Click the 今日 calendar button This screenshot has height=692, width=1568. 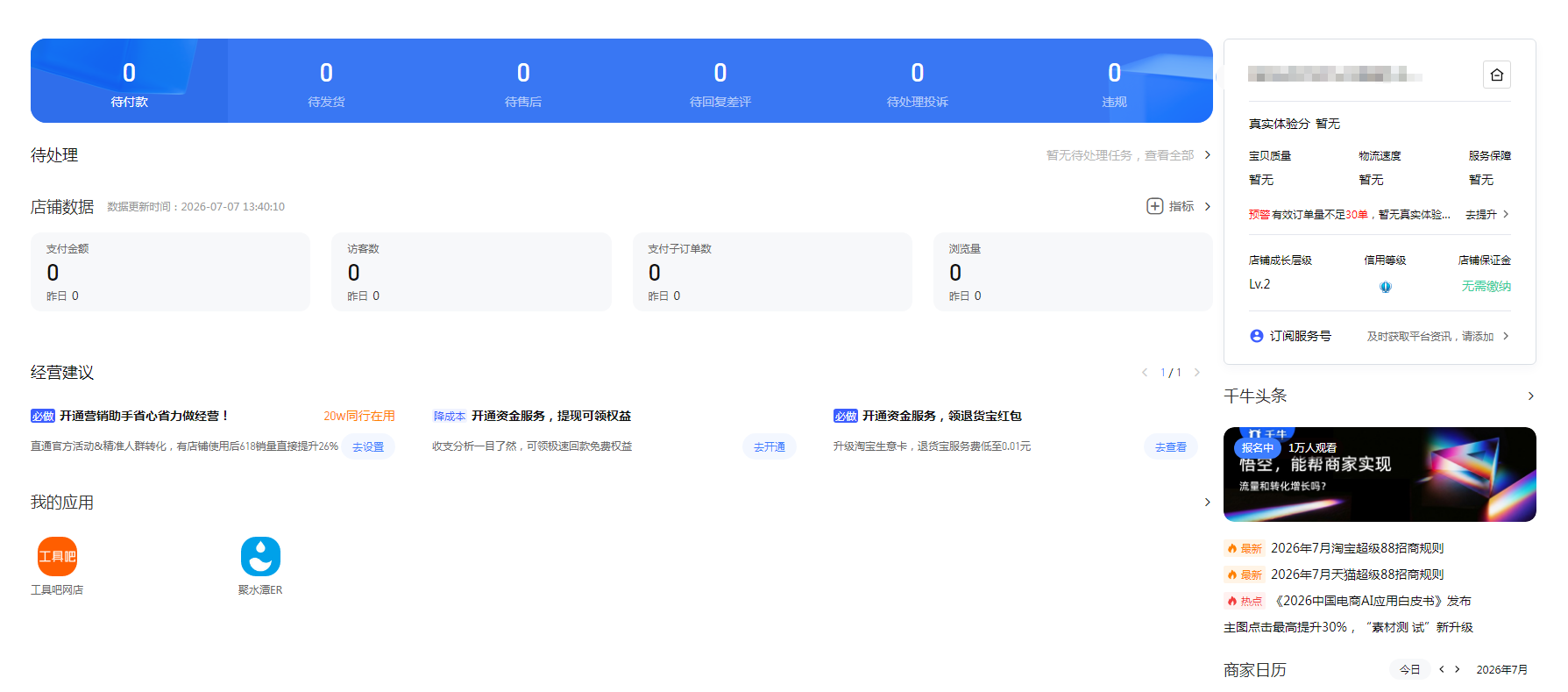pyautogui.click(x=1409, y=669)
